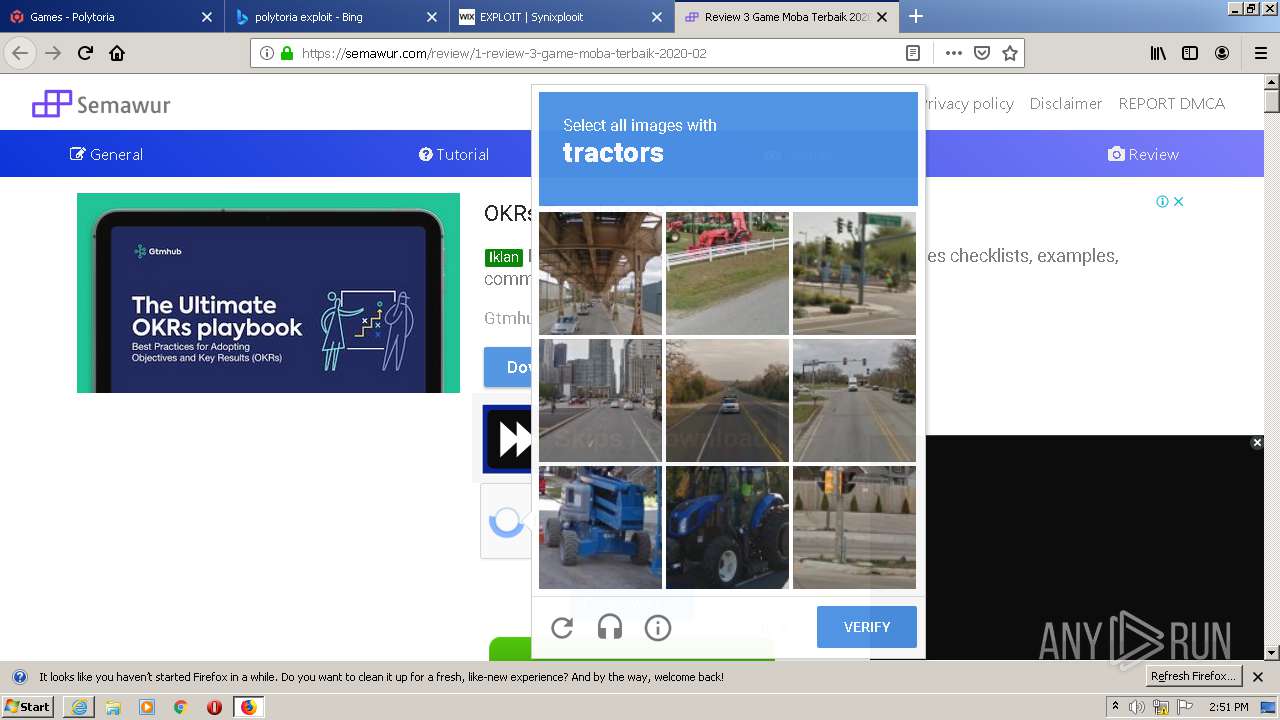Close the Games - Polytoria tab
This screenshot has height=720, width=1280.
206,17
